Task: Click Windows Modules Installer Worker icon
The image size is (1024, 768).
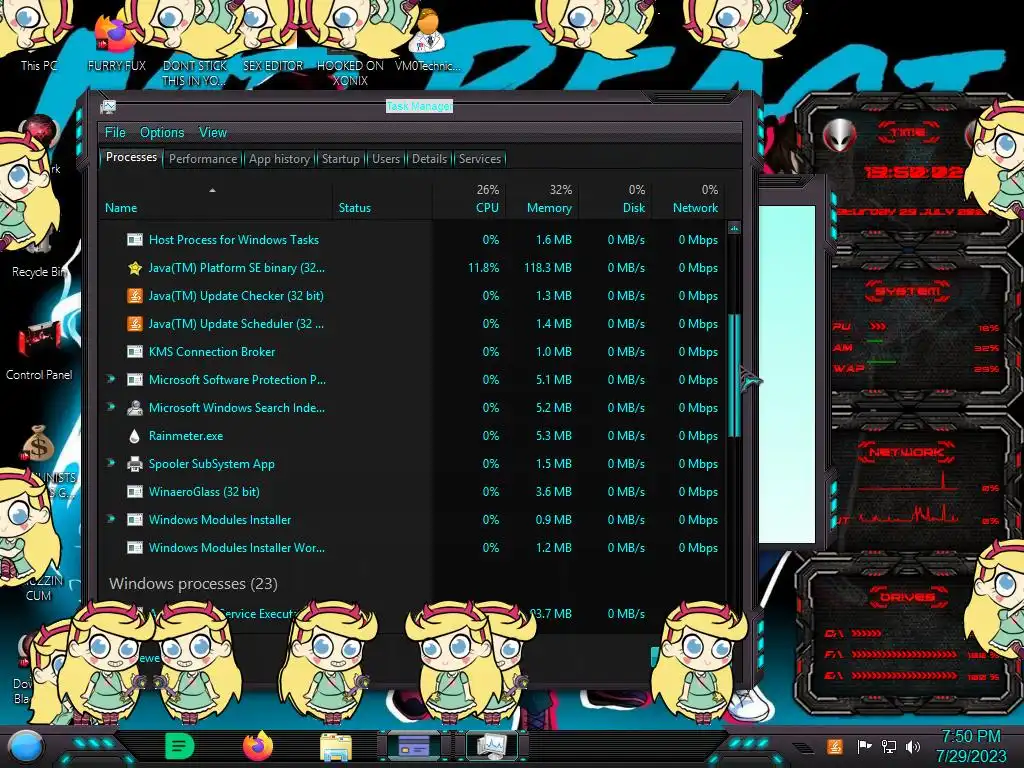Action: click(x=135, y=548)
